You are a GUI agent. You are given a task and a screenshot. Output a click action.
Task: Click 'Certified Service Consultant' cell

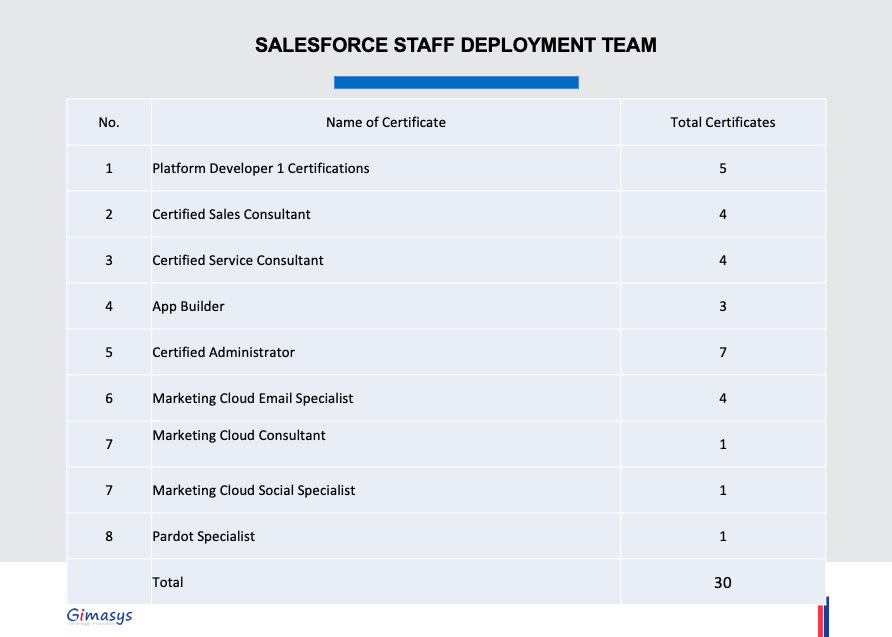[x=386, y=260]
